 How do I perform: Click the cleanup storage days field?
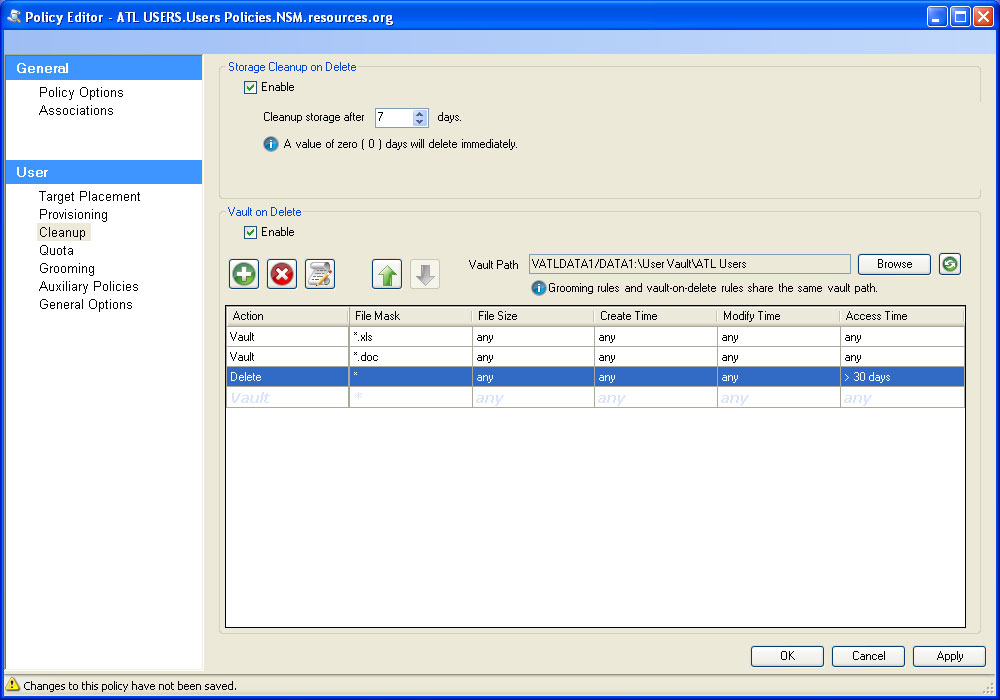[394, 117]
